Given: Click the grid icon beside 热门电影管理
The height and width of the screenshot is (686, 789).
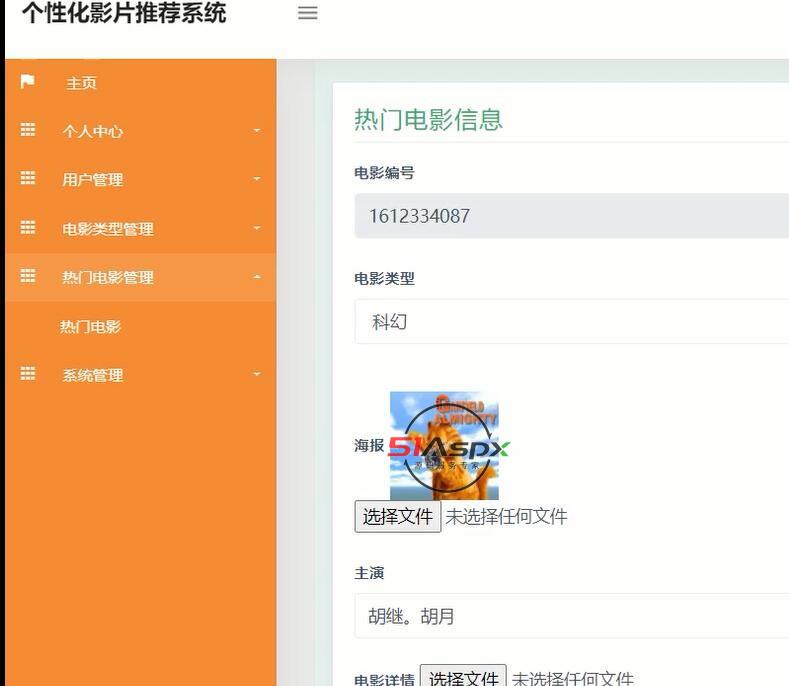Looking at the screenshot, I should pyautogui.click(x=28, y=276).
